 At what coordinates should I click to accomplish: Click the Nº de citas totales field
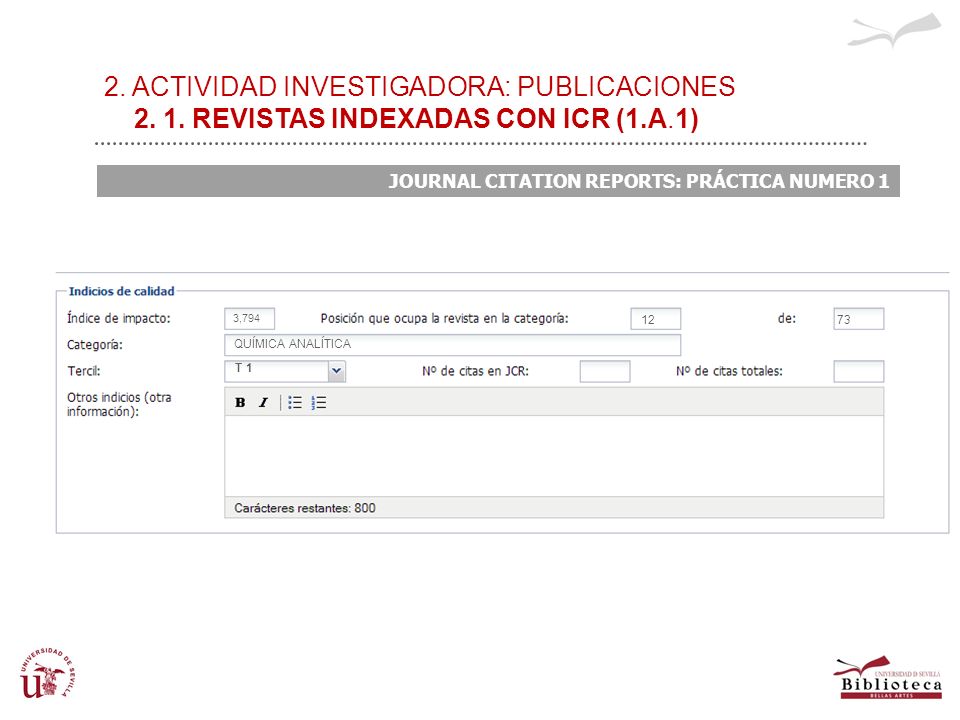(x=858, y=372)
